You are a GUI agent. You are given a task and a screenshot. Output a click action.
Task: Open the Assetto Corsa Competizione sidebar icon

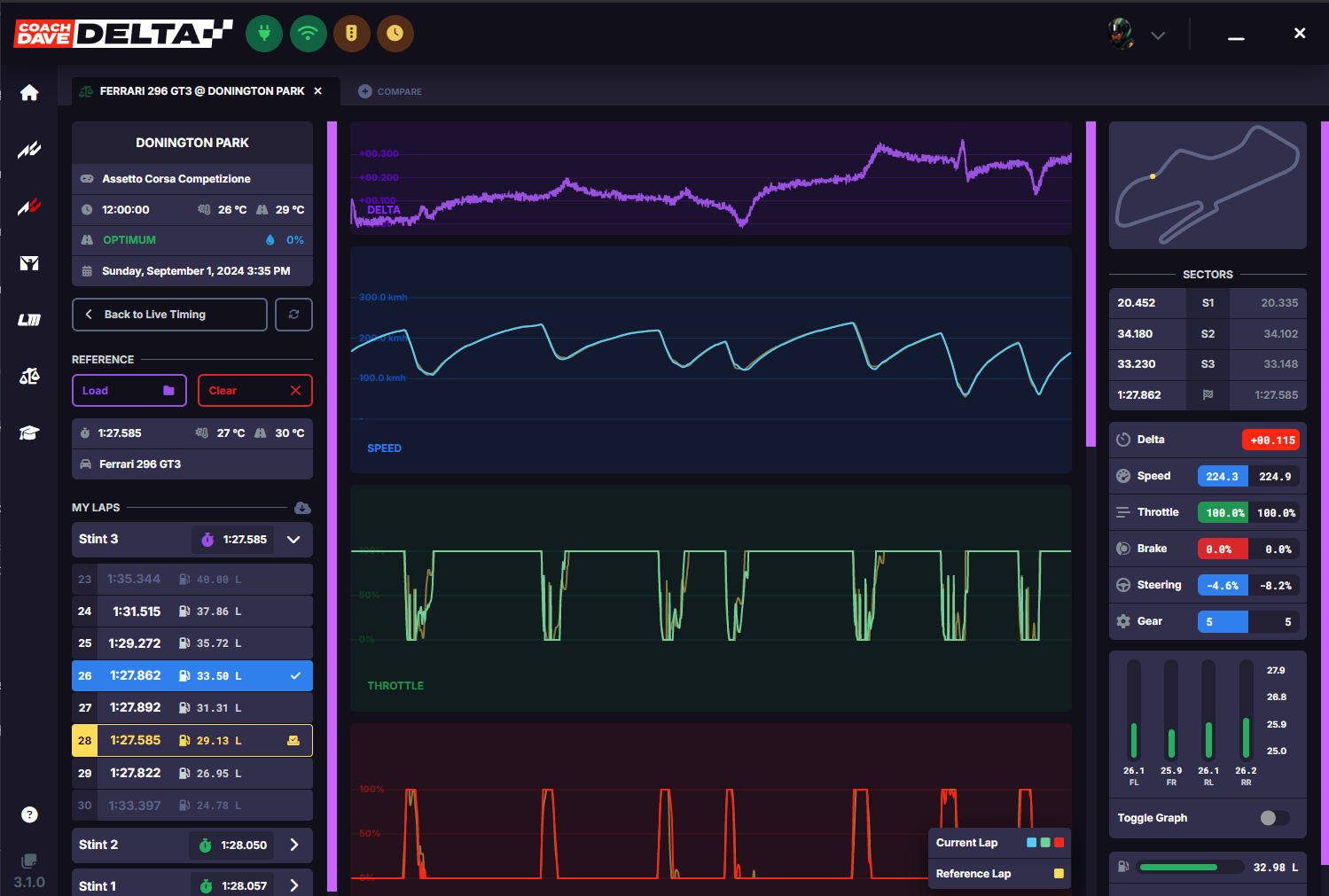pyautogui.click(x=29, y=150)
